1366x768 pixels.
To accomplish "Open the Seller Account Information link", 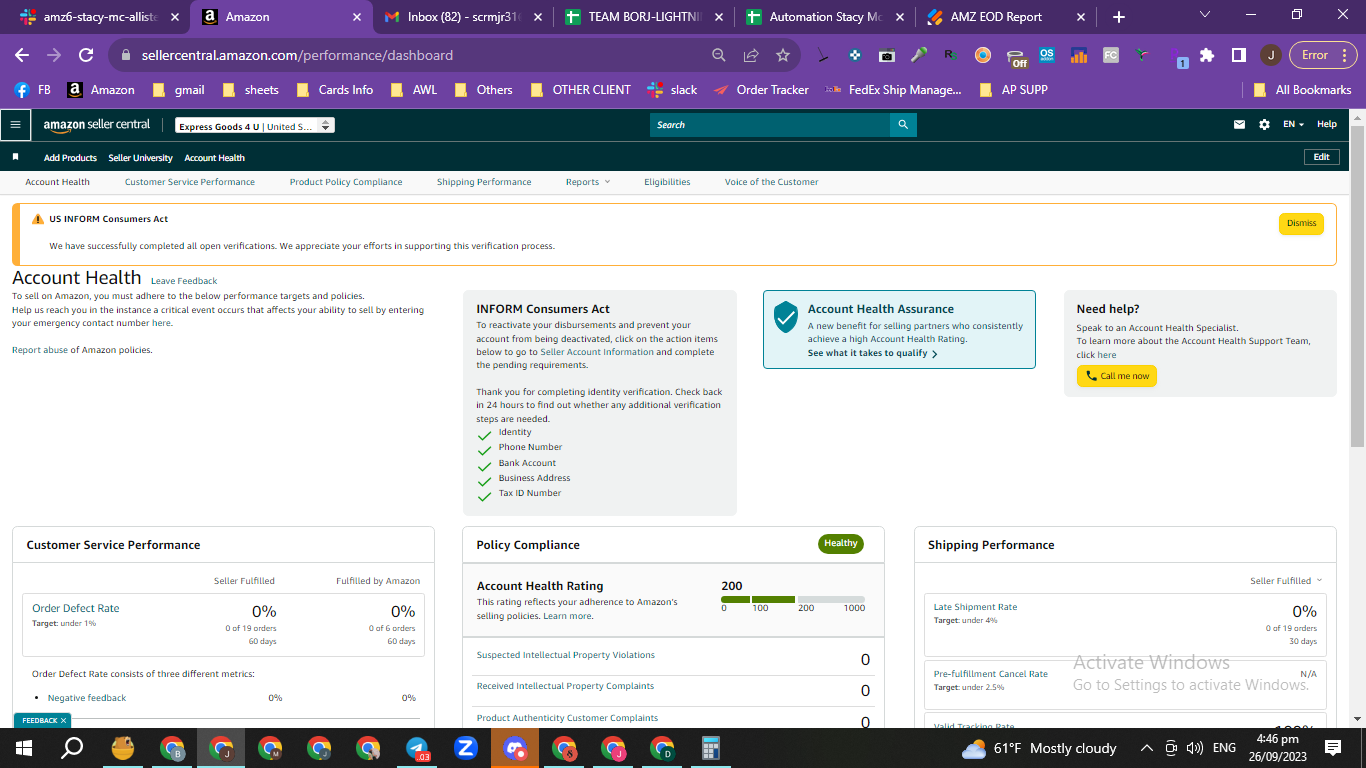I will (597, 352).
